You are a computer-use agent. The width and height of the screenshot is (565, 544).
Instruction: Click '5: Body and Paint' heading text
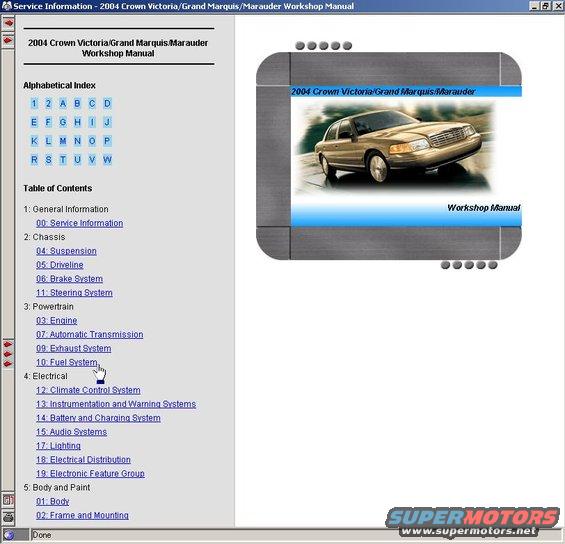click(x=57, y=487)
